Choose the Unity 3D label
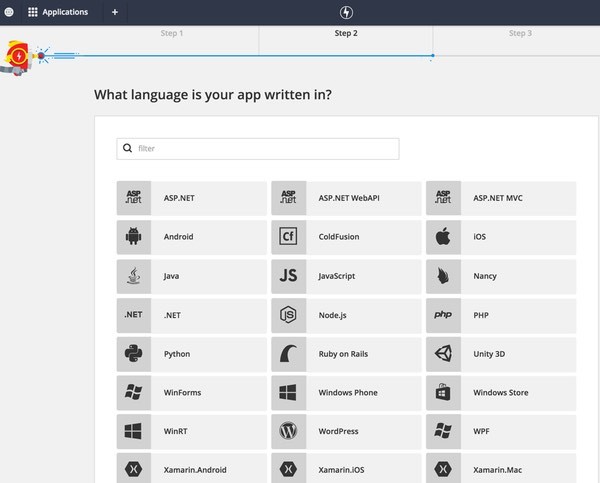The width and height of the screenshot is (600, 483). tap(489, 354)
